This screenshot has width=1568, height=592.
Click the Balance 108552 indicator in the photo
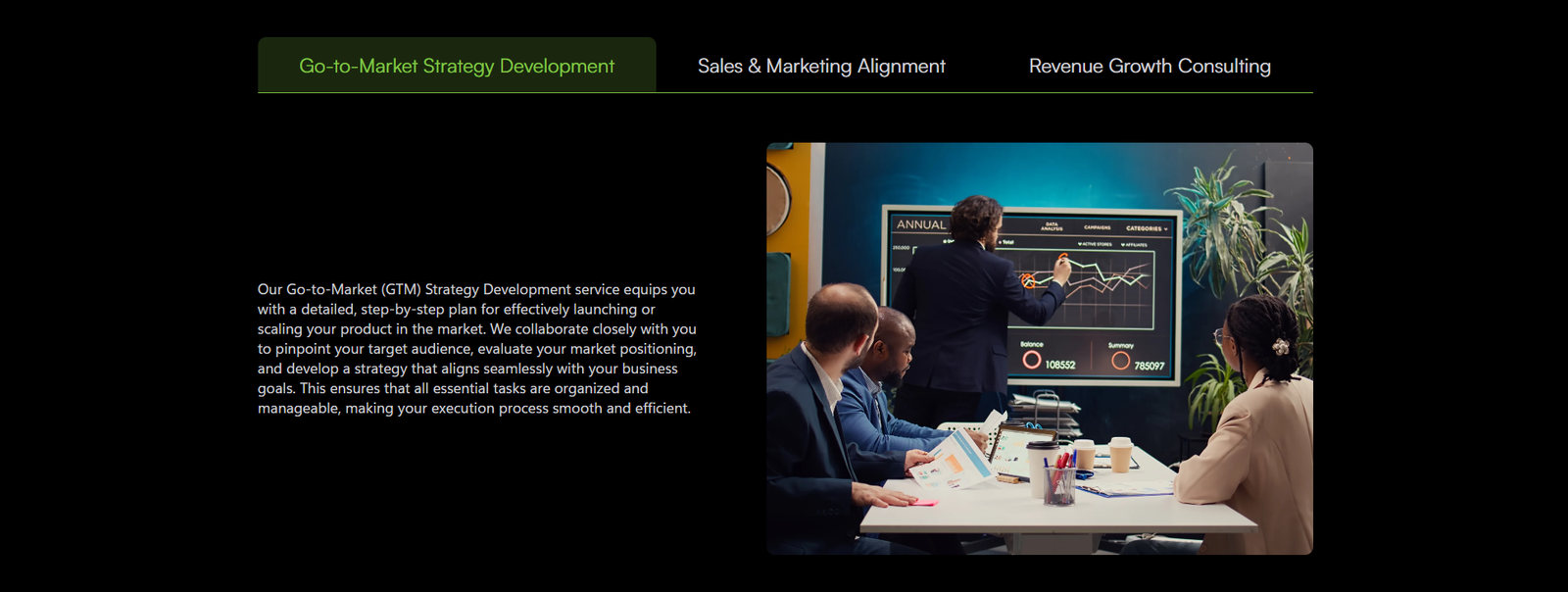tap(1048, 357)
